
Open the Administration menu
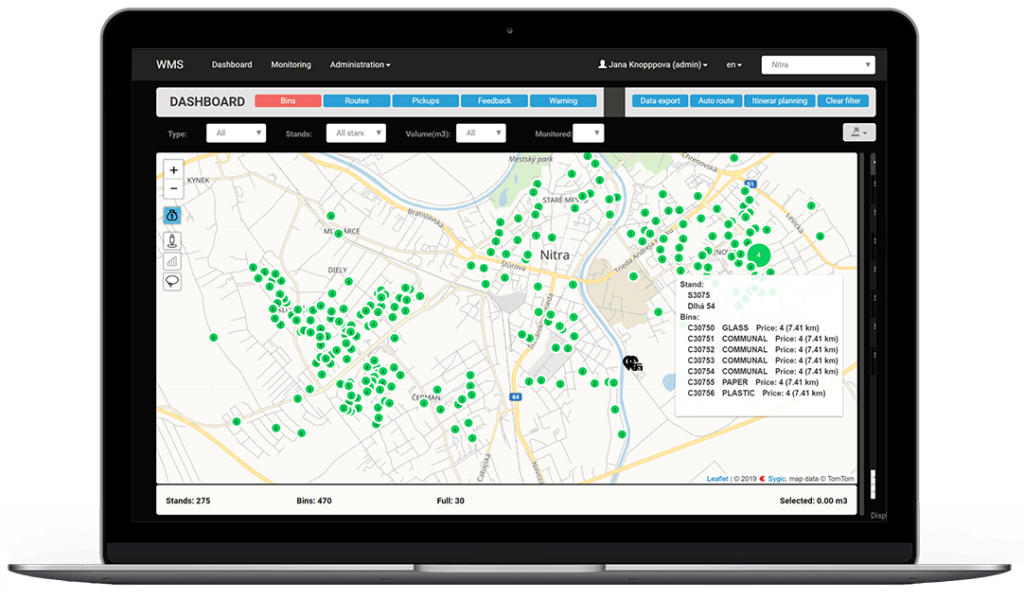click(358, 64)
